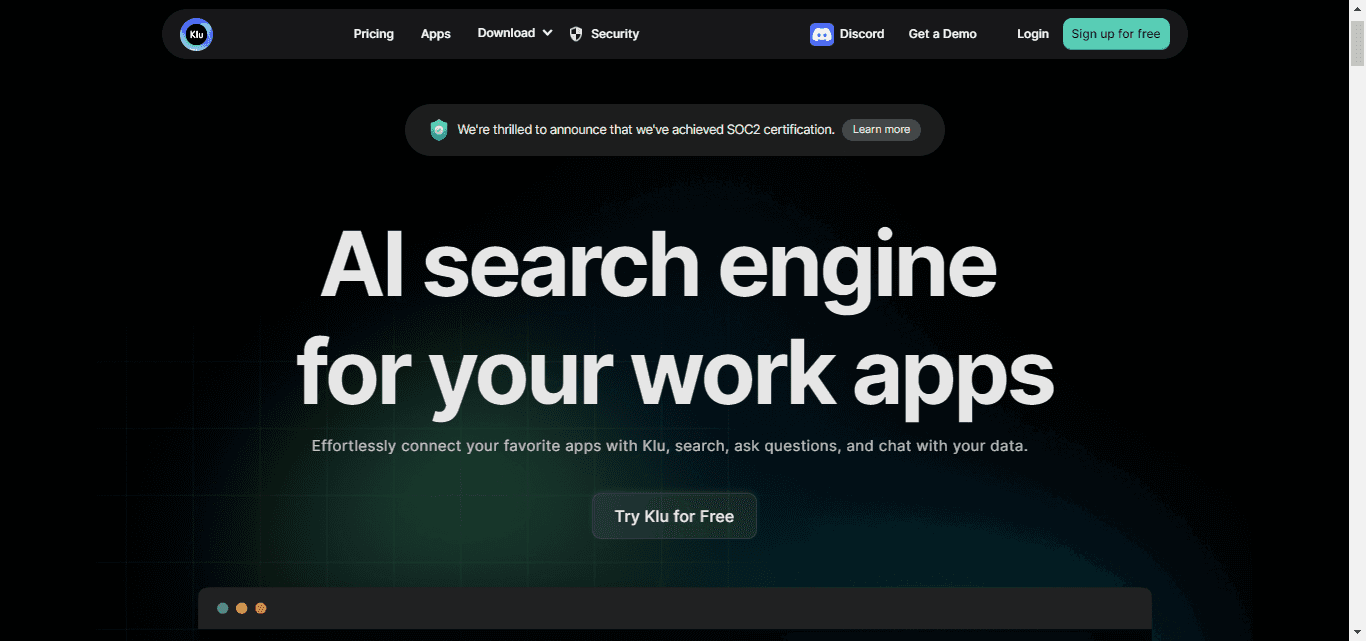Click the orange middle dot in preview window

(x=241, y=608)
